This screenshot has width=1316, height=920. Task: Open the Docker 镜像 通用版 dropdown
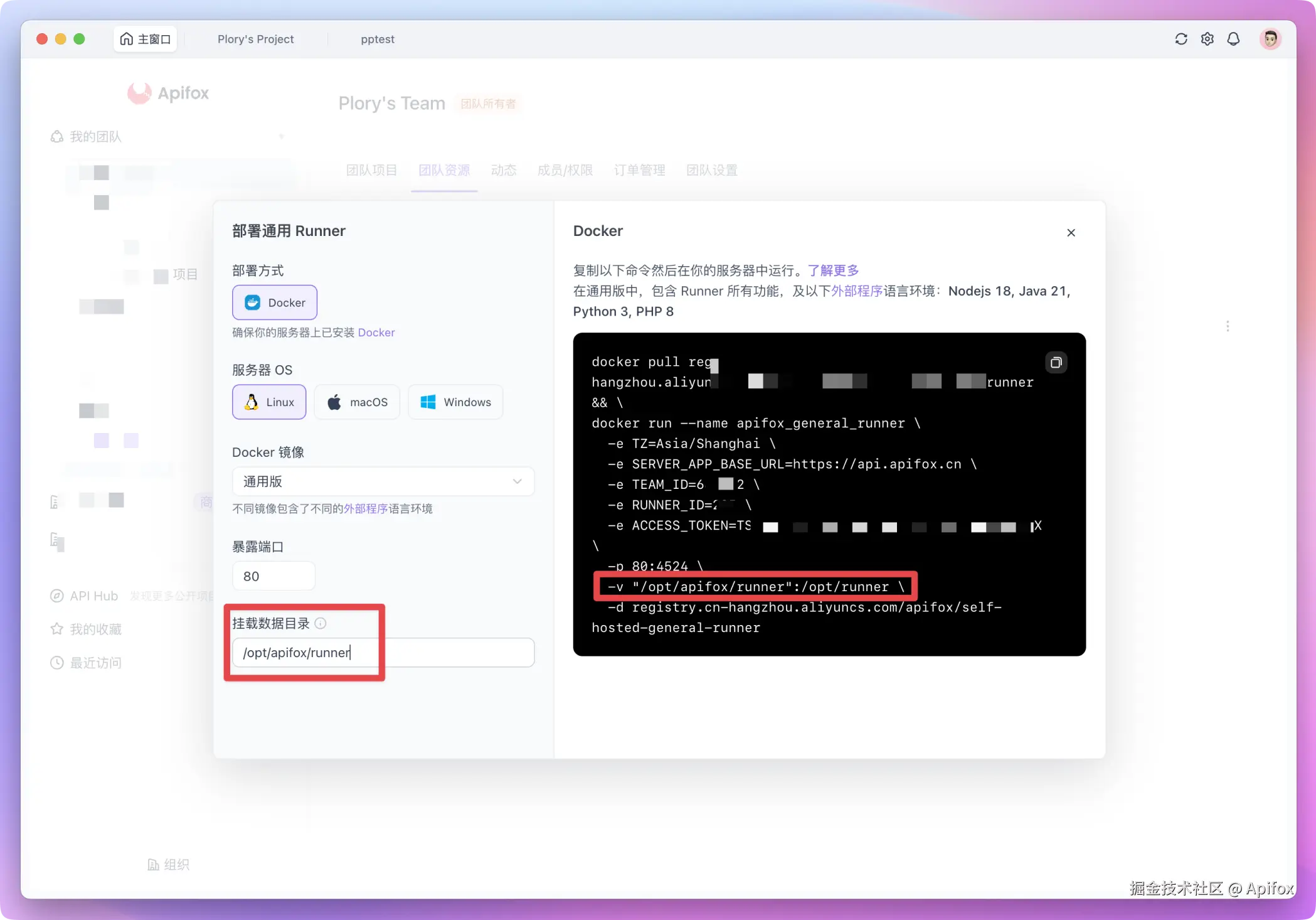point(383,481)
